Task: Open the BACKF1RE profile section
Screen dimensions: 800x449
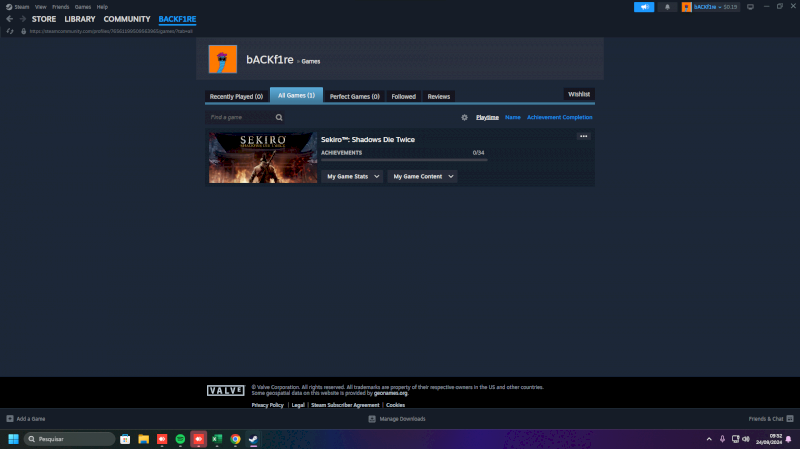Action: click(177, 19)
